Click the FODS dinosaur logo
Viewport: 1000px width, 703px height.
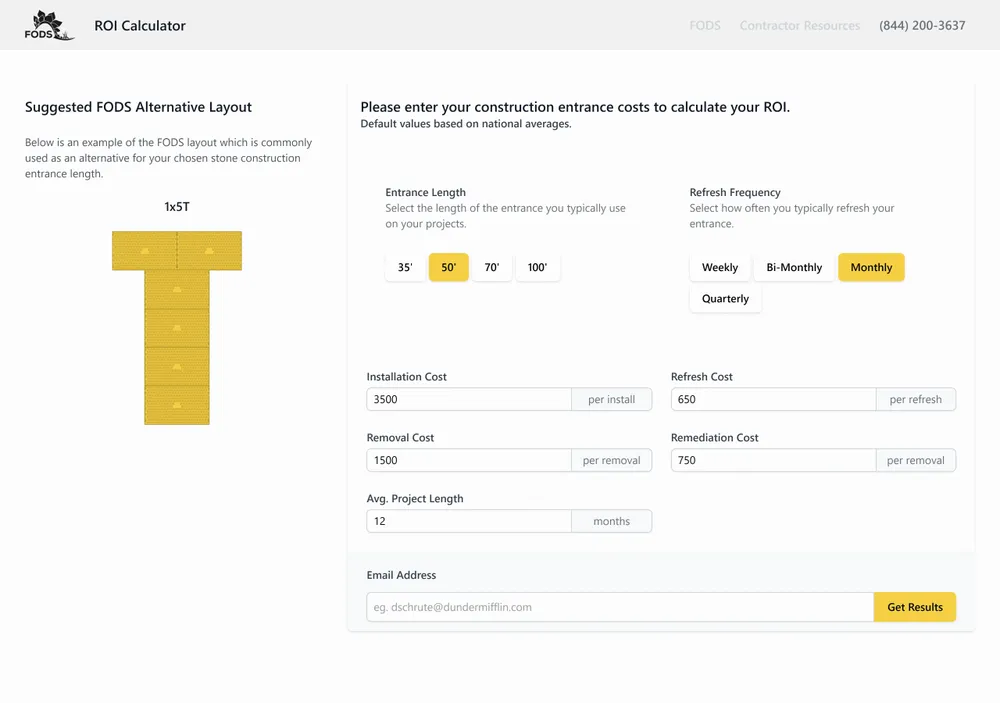point(49,26)
